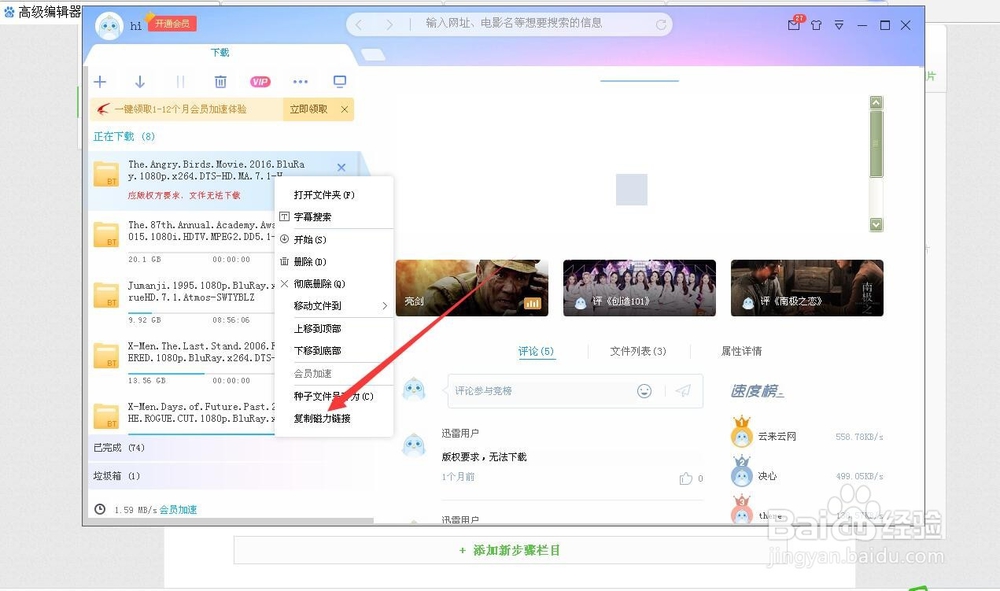Choose 彻底删除(Q) in the context menu

320,284
